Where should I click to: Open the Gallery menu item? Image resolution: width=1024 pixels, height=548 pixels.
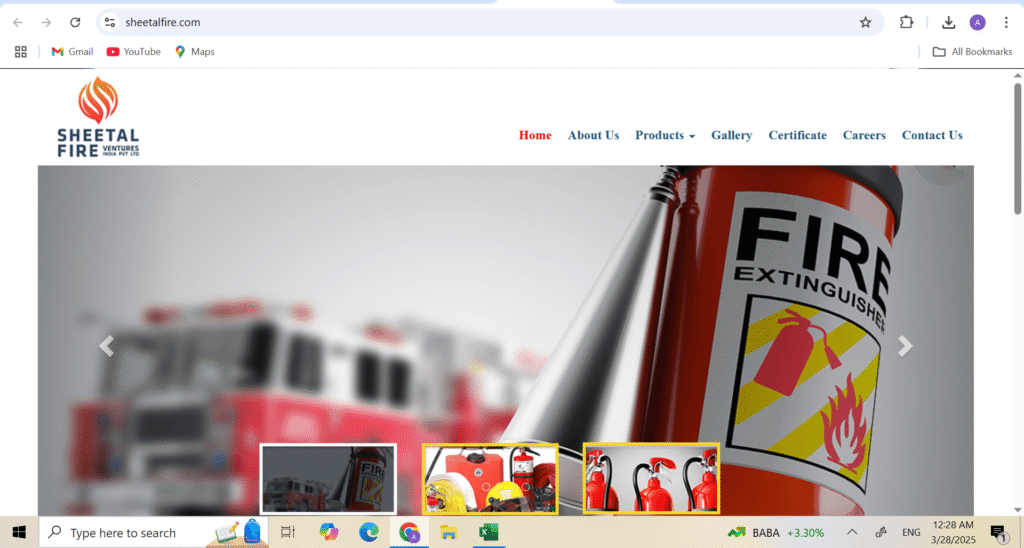point(731,135)
